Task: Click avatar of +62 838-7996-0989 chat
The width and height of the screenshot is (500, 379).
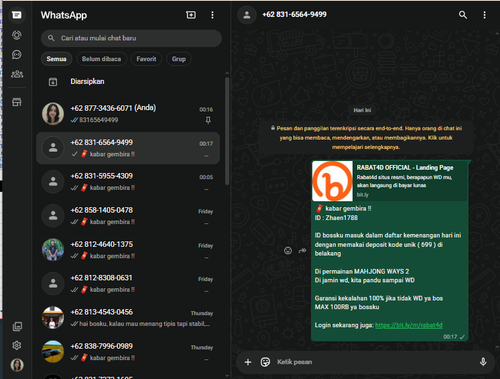Action: coord(53,352)
